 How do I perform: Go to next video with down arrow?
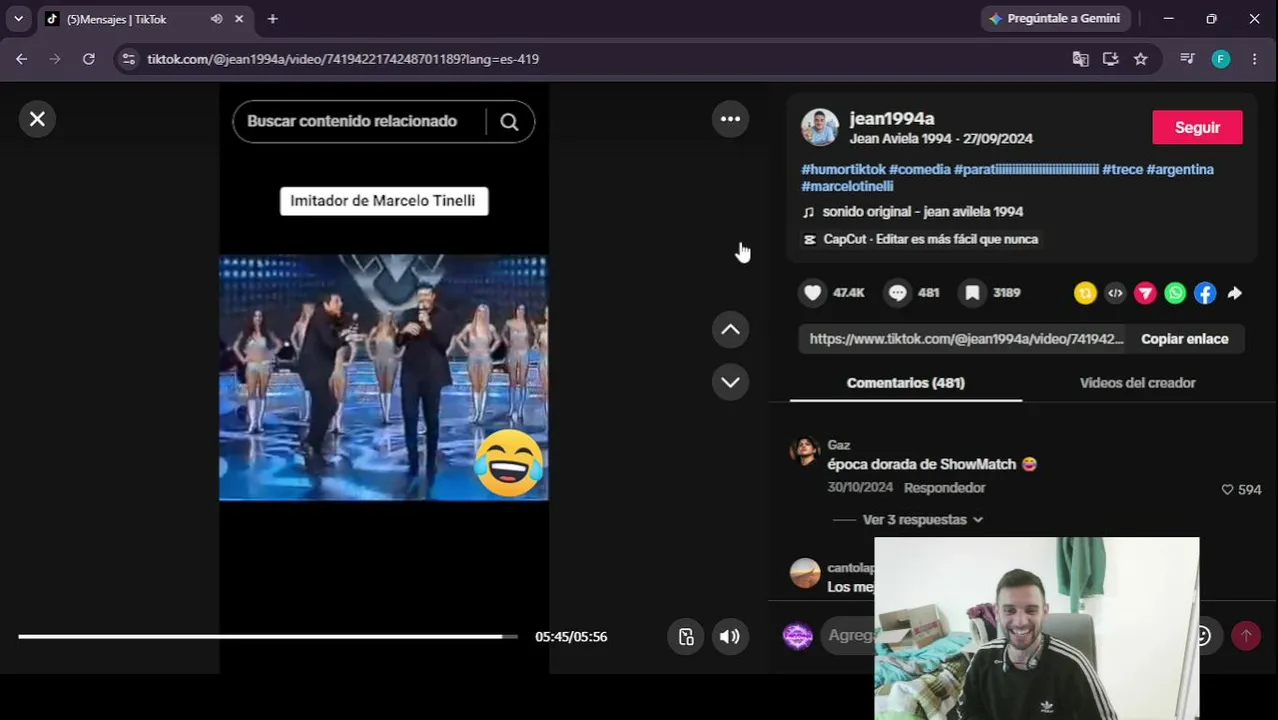click(x=731, y=382)
